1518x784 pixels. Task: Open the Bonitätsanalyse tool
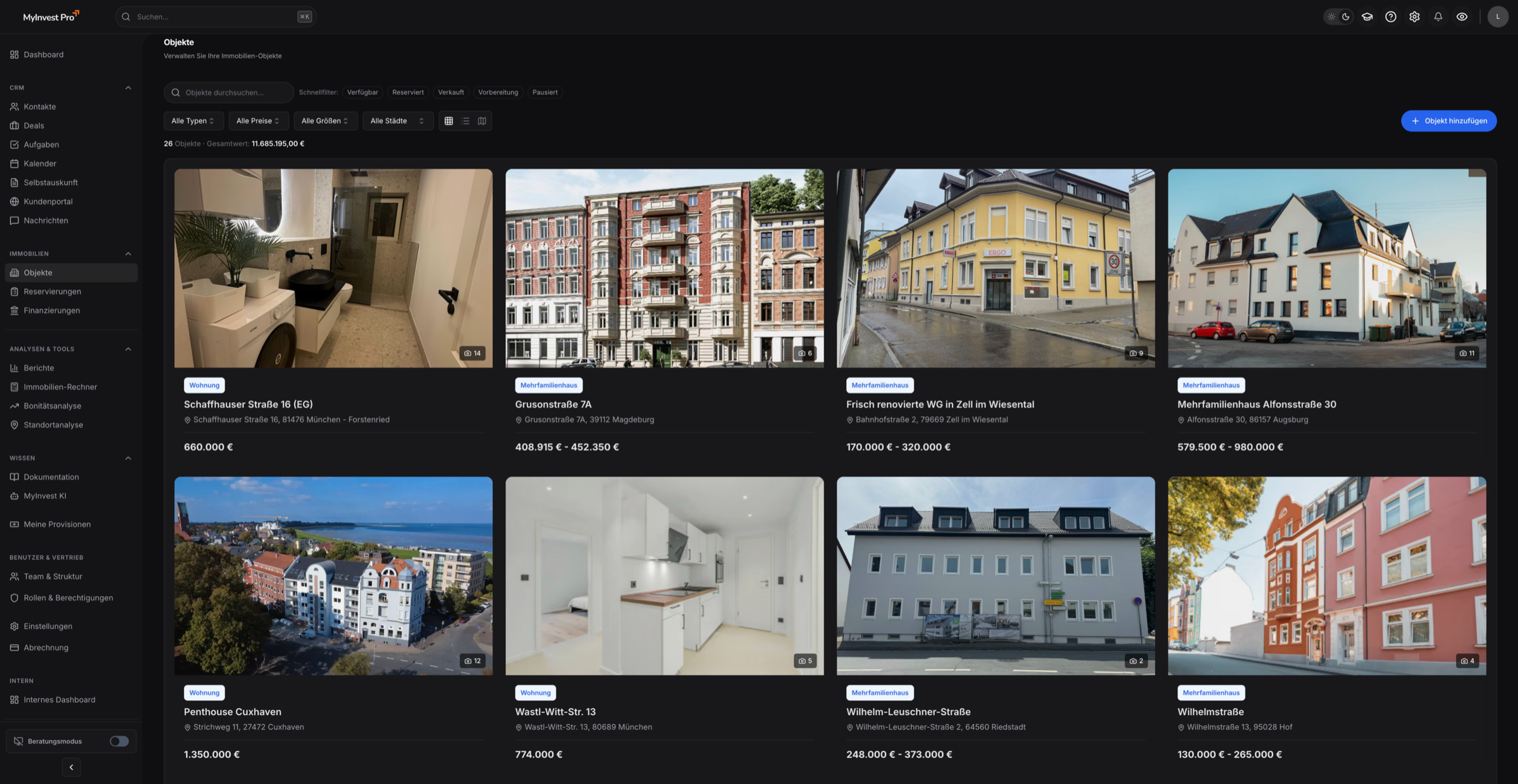click(52, 405)
